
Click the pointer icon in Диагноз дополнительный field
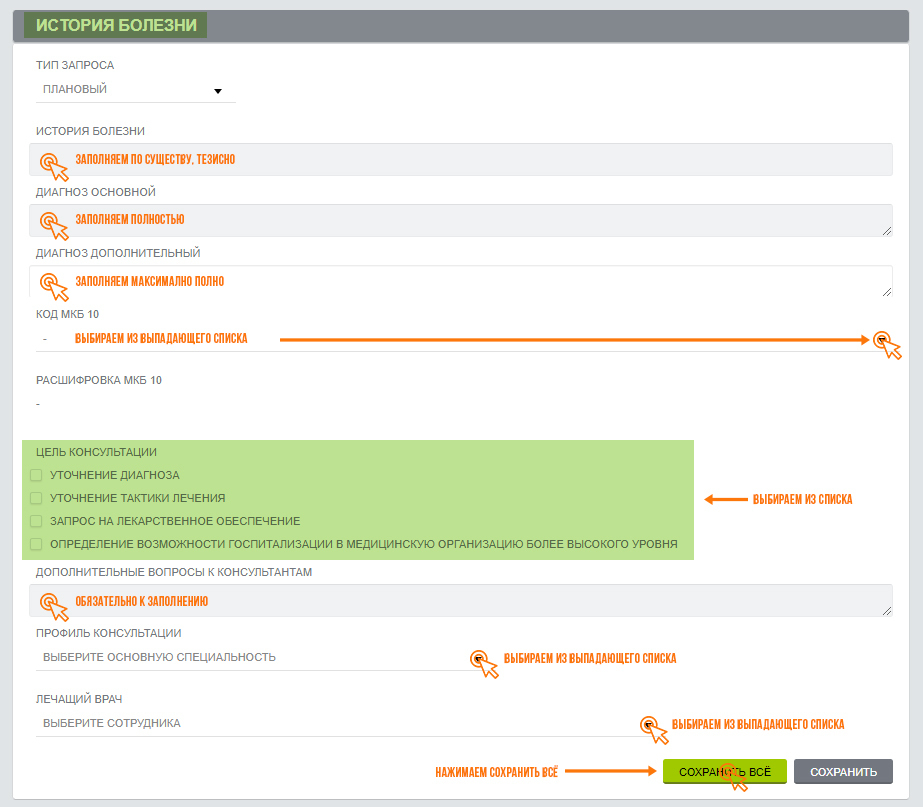pos(52,285)
